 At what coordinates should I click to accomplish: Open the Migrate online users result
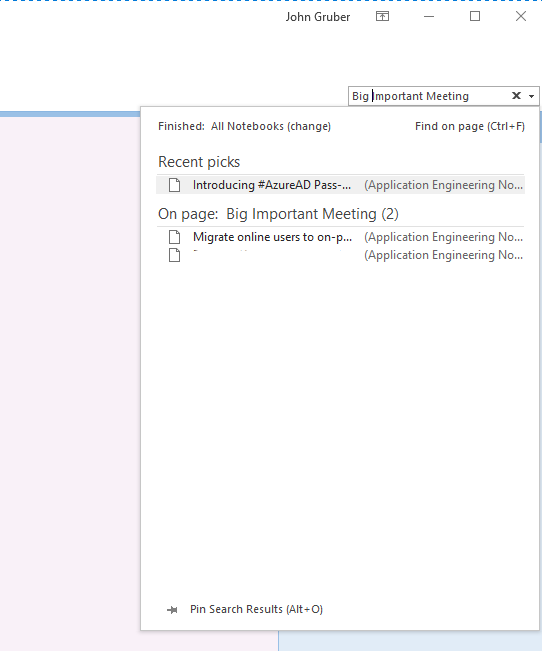pos(340,237)
